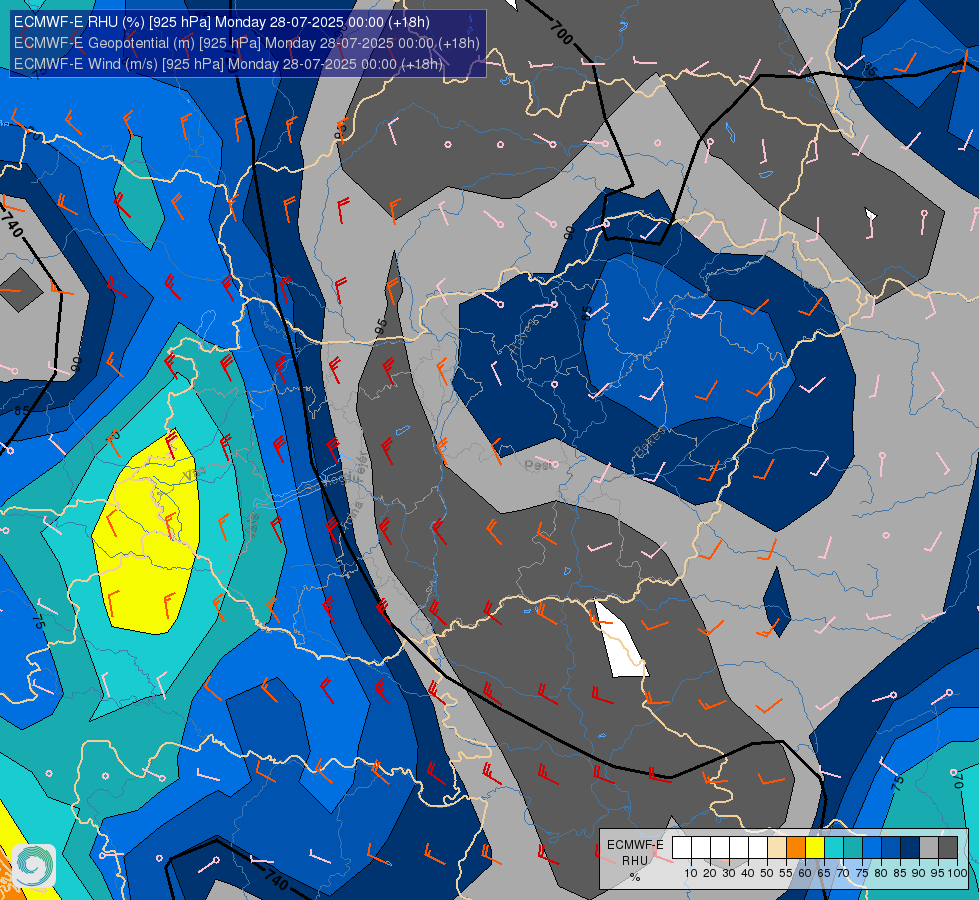Click the '740' contour label near the legend
The image size is (979, 900).
coord(275,878)
